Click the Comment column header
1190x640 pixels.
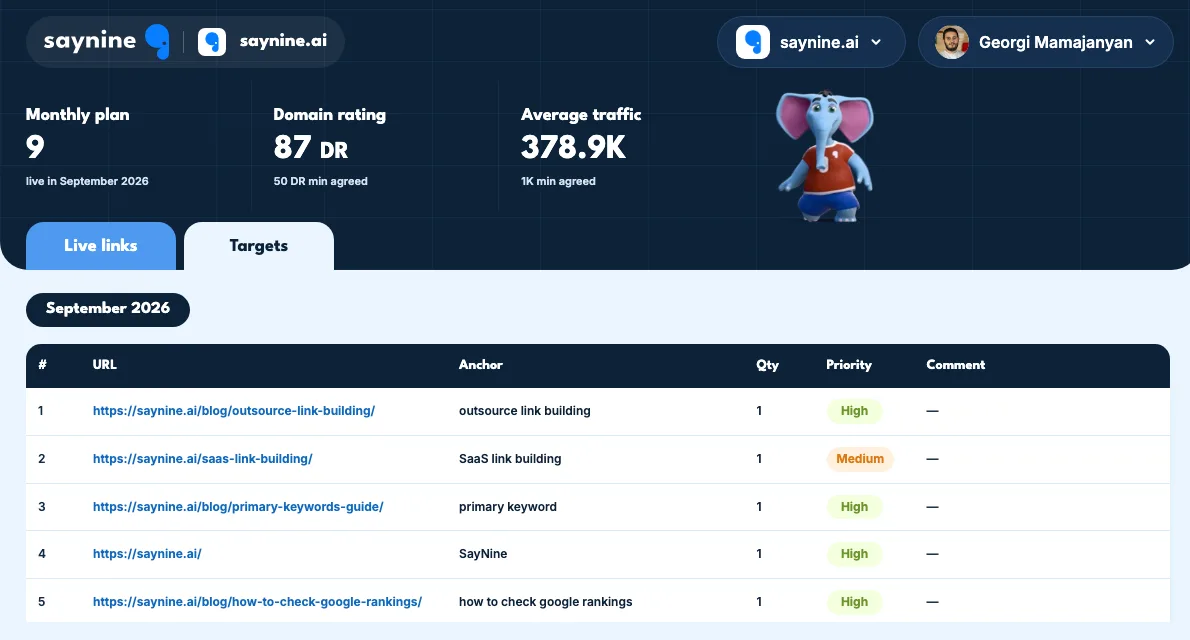955,364
